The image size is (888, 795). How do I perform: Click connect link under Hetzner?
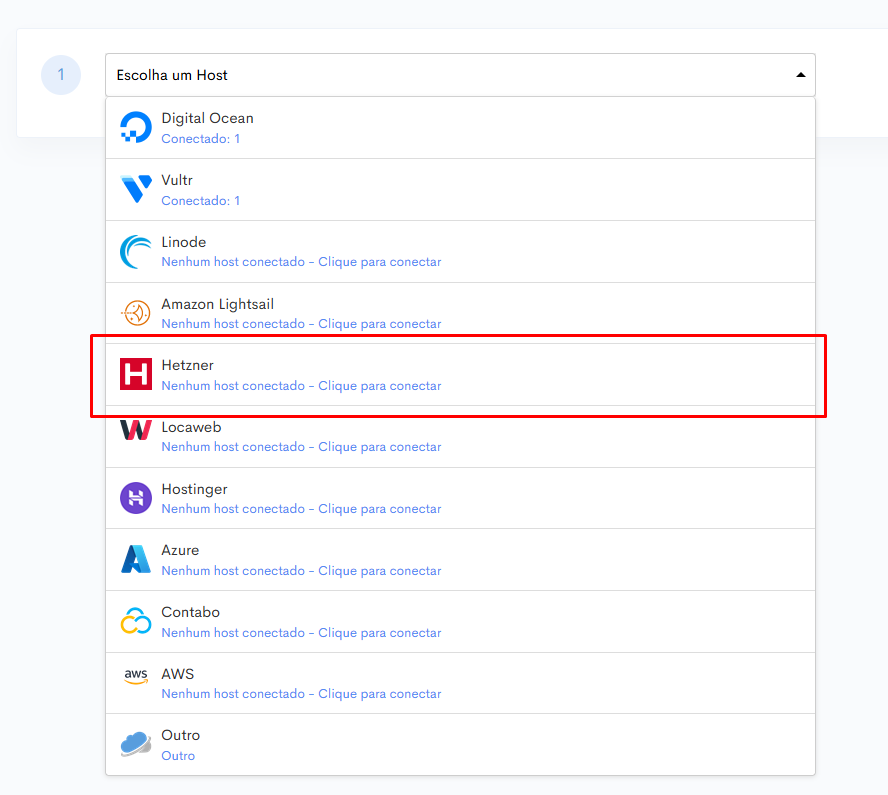coord(301,386)
